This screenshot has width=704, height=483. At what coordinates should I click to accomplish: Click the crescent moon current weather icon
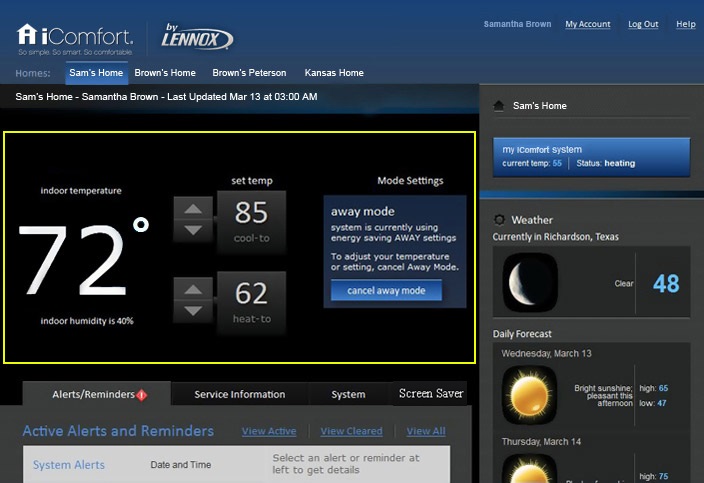click(x=530, y=283)
